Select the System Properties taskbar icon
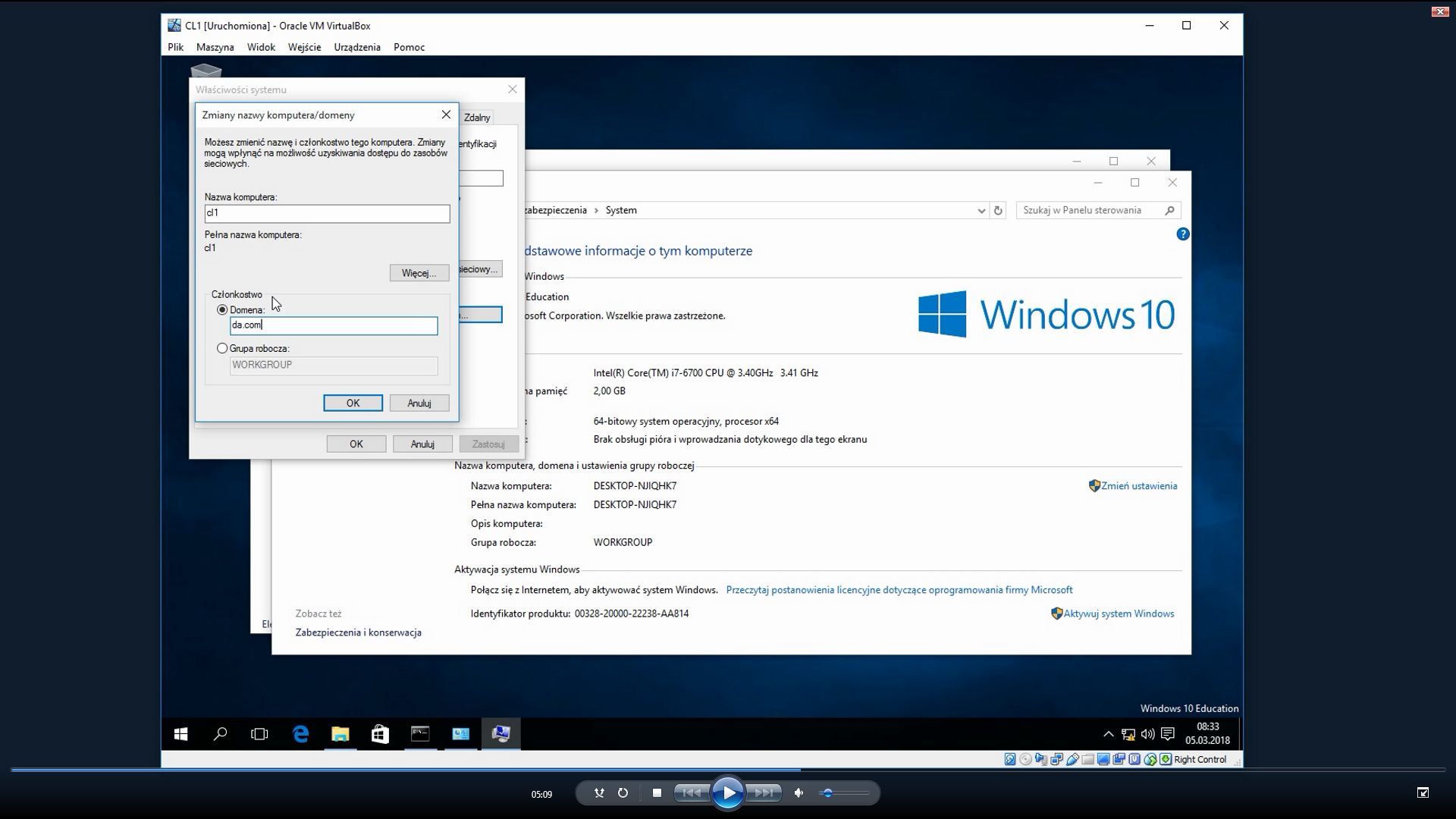Screen dimensions: 1456x819 (500, 734)
